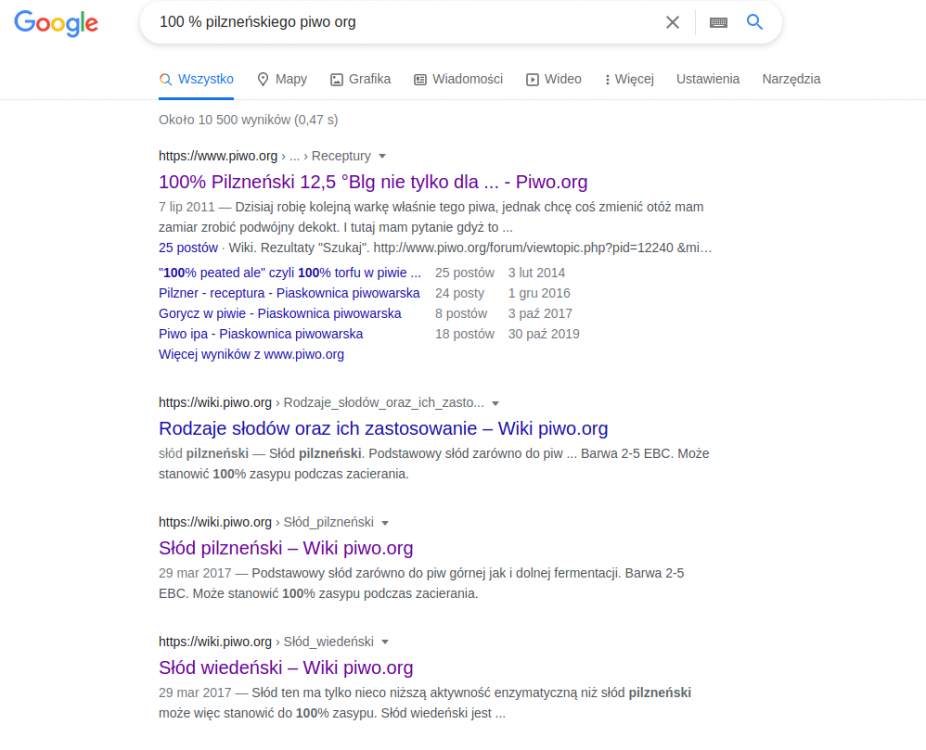Open the on-screen keyboard icon
This screenshot has width=926, height=750.
[x=718, y=22]
